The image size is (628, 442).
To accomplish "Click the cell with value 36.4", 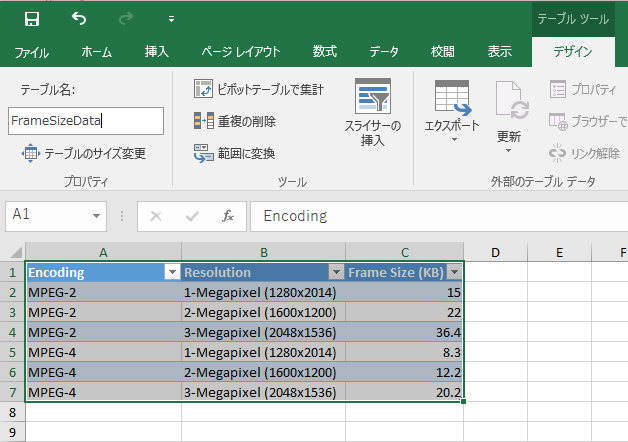I will (x=405, y=332).
